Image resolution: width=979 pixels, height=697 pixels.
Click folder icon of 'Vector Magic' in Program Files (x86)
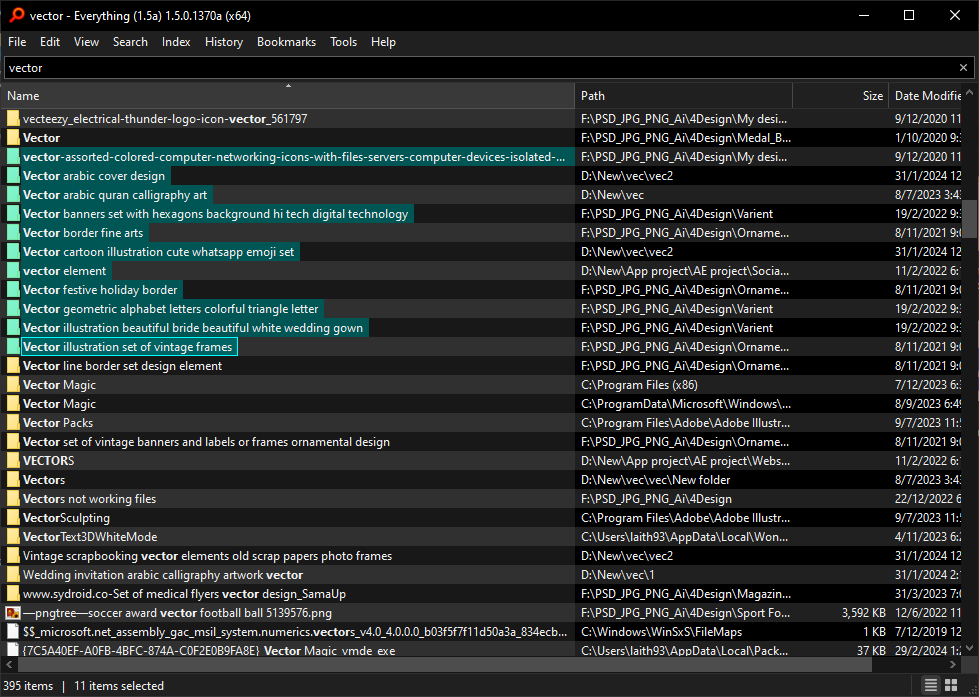[13, 385]
